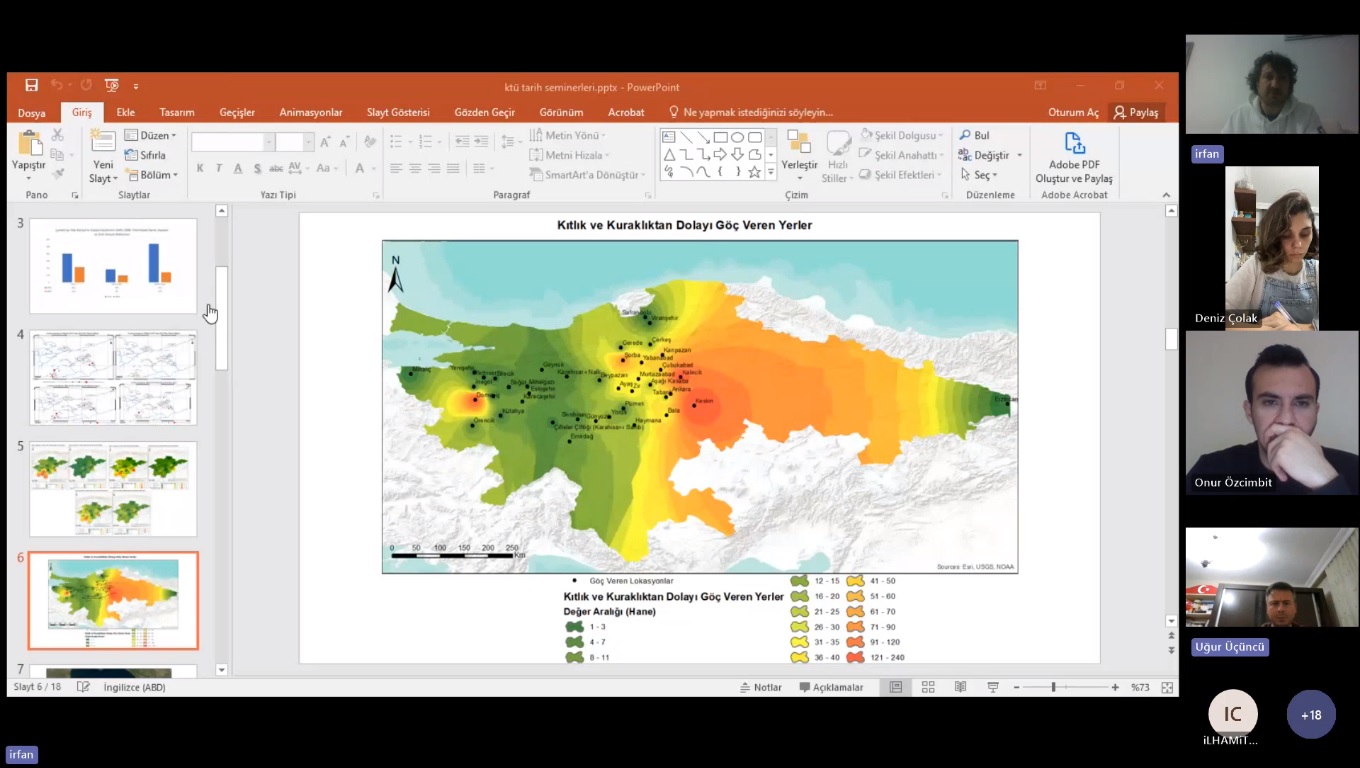The width and height of the screenshot is (1360, 768).
Task: Click the Oturum Aç sign-in link
Action: [x=1073, y=112]
